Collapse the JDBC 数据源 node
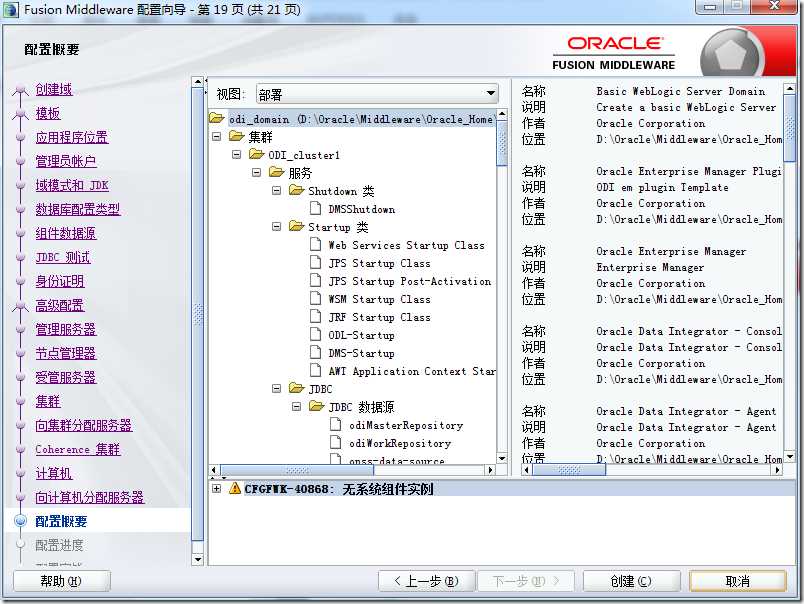Screen dimensions: 804x604 pyautogui.click(x=296, y=407)
